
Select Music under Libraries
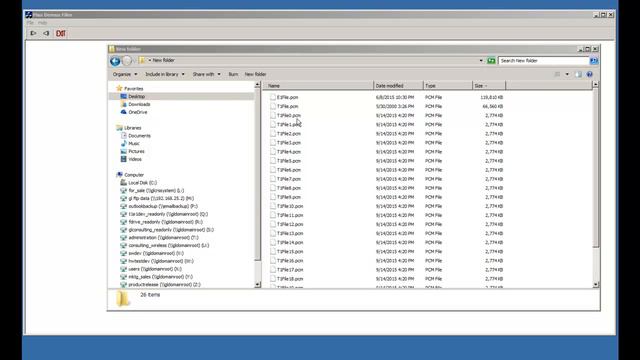pos(134,143)
